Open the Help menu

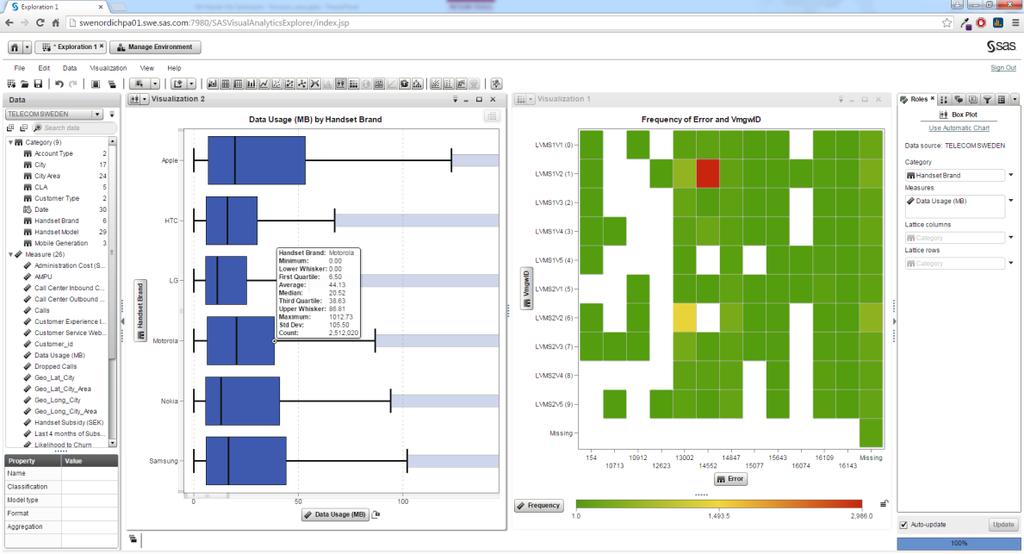click(174, 68)
